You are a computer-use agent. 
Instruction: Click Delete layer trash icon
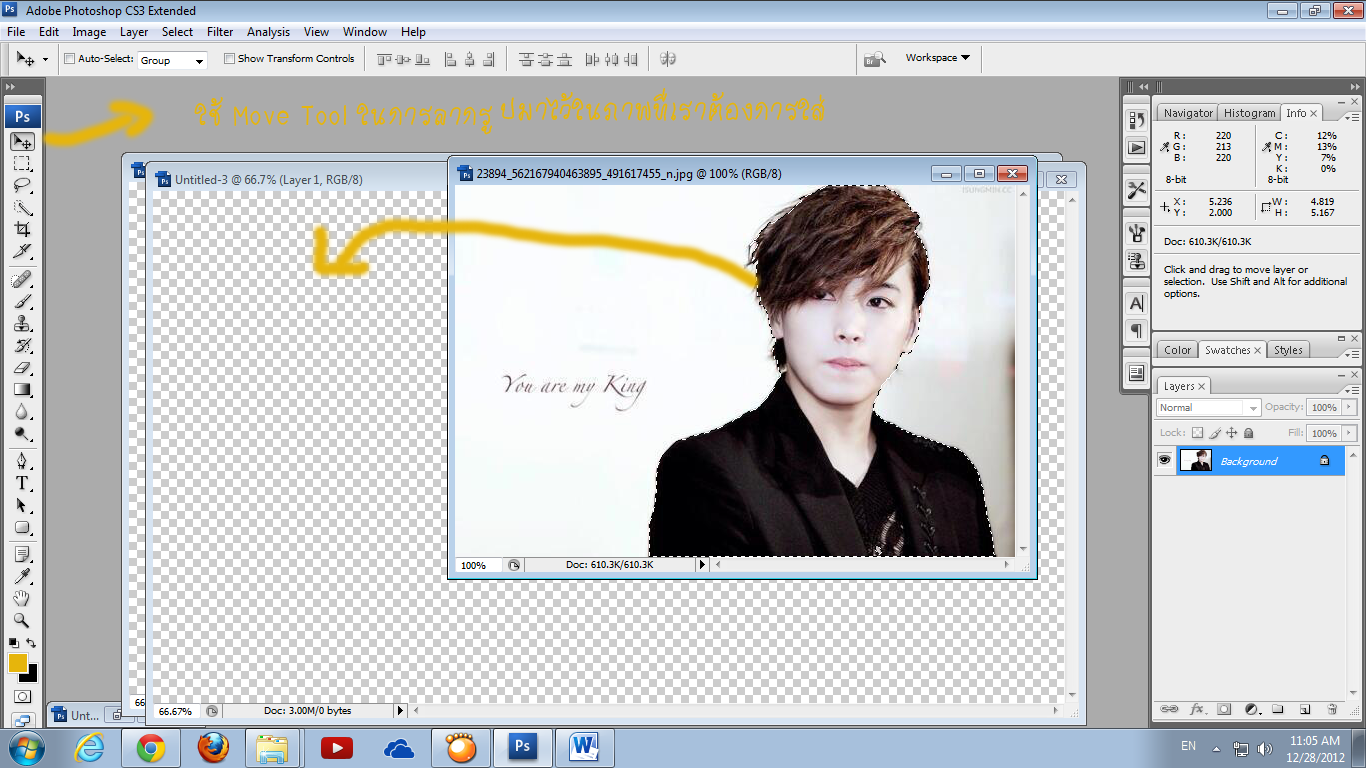(1331, 709)
